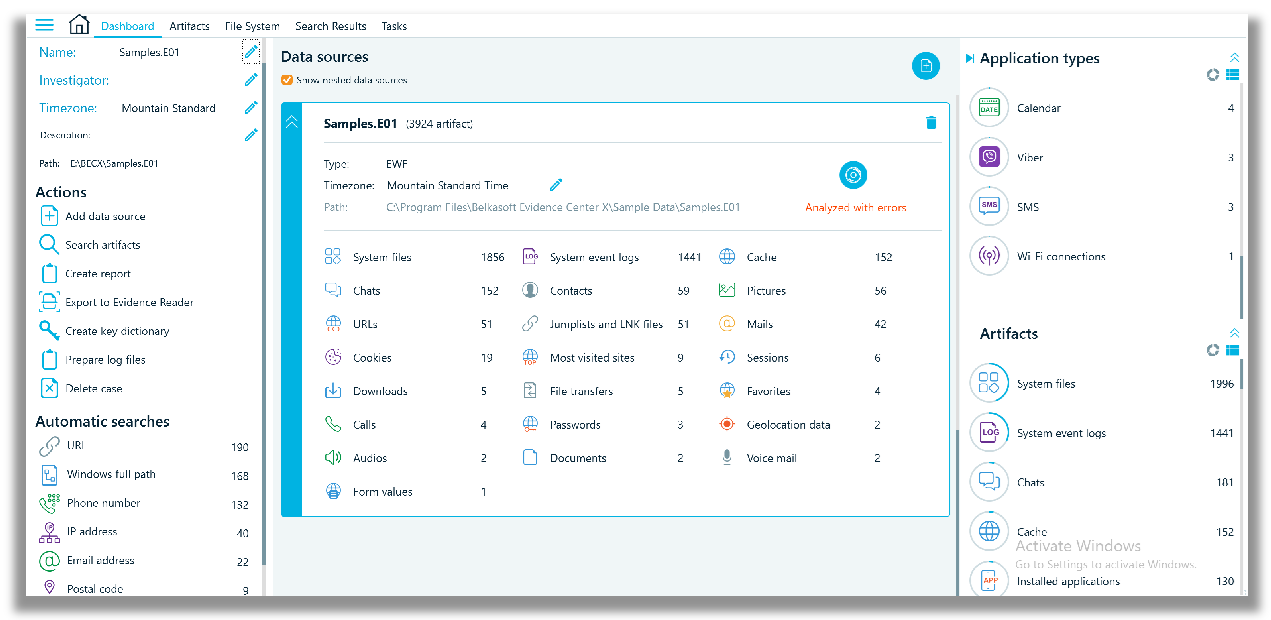This screenshot has width=1271, height=620.
Task: Open Windows full path automatic search
Action: click(x=144, y=475)
